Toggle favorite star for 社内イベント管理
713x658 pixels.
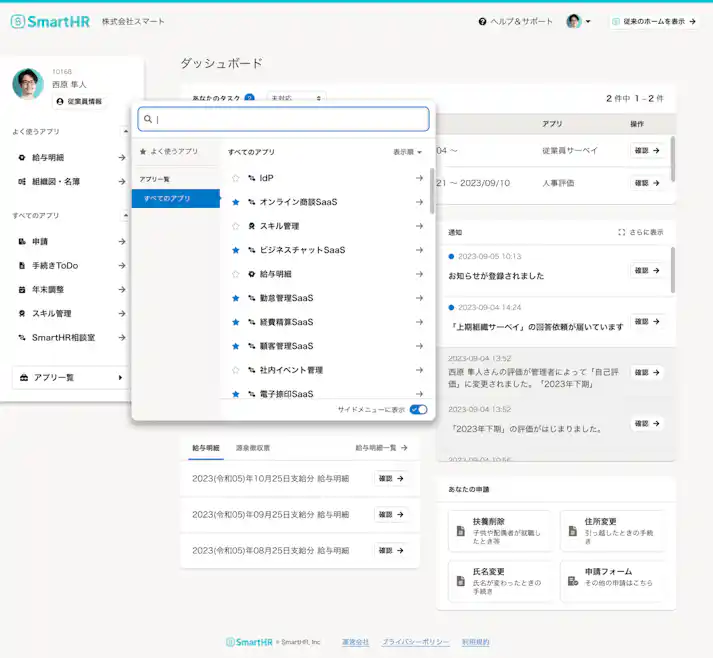(236, 370)
